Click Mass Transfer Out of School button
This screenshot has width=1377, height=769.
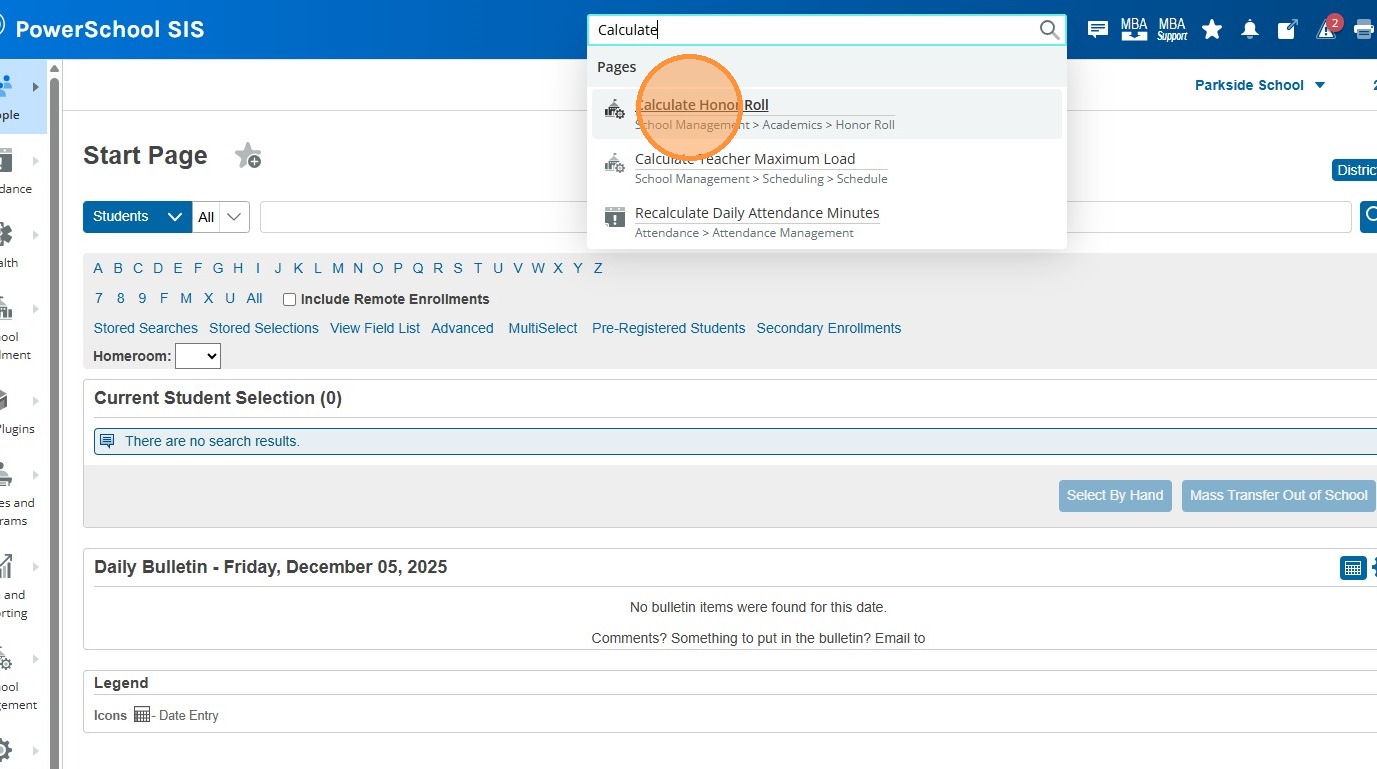[1278, 495]
